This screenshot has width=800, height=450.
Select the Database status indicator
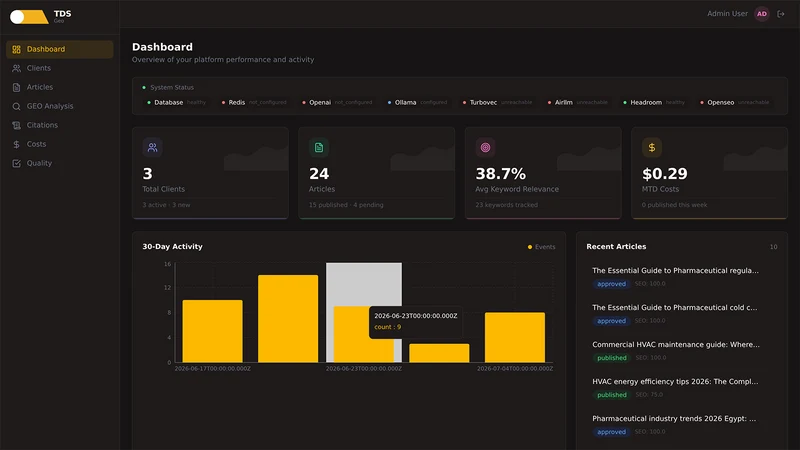pos(177,103)
